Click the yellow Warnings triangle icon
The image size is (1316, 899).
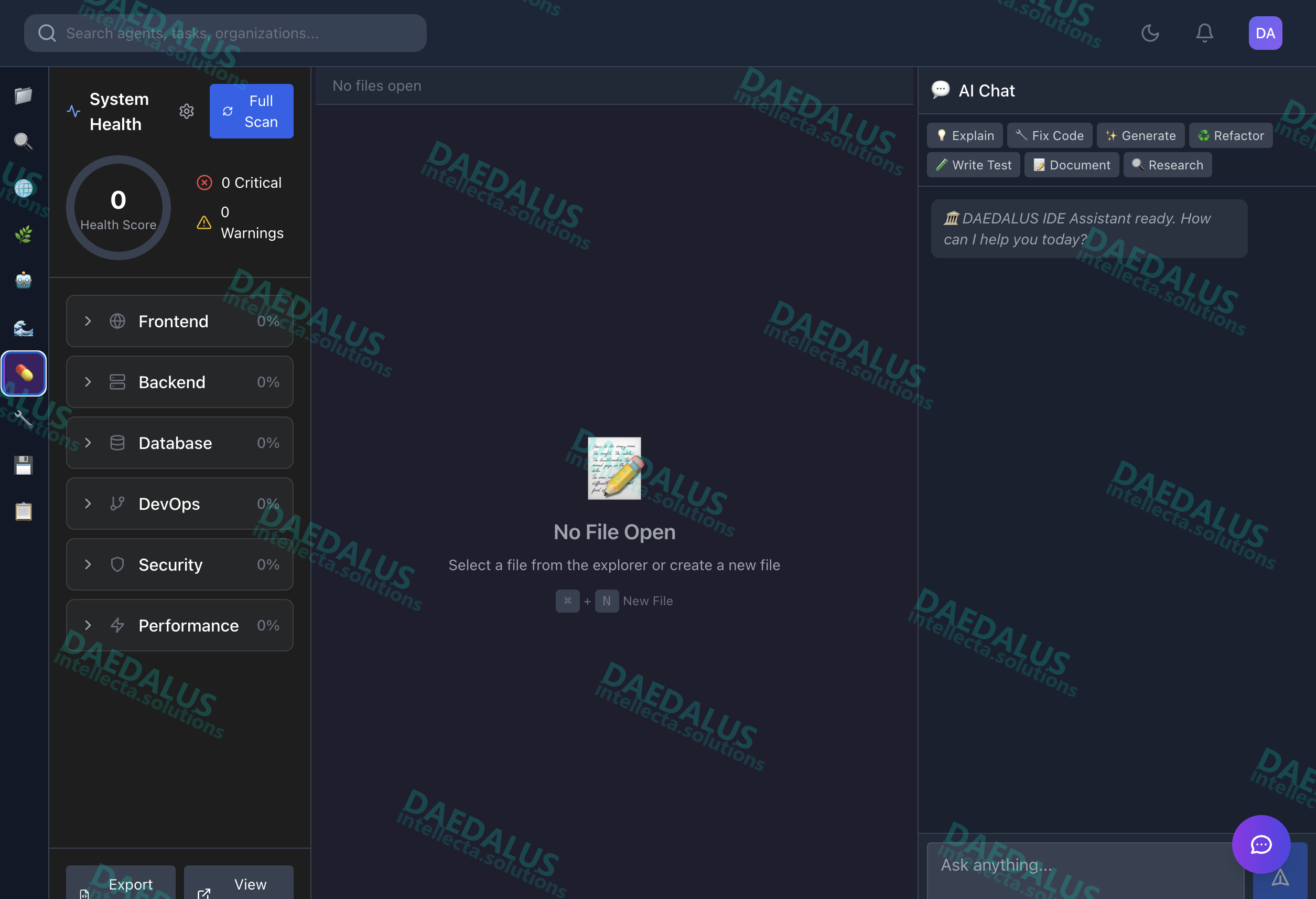[x=204, y=222]
